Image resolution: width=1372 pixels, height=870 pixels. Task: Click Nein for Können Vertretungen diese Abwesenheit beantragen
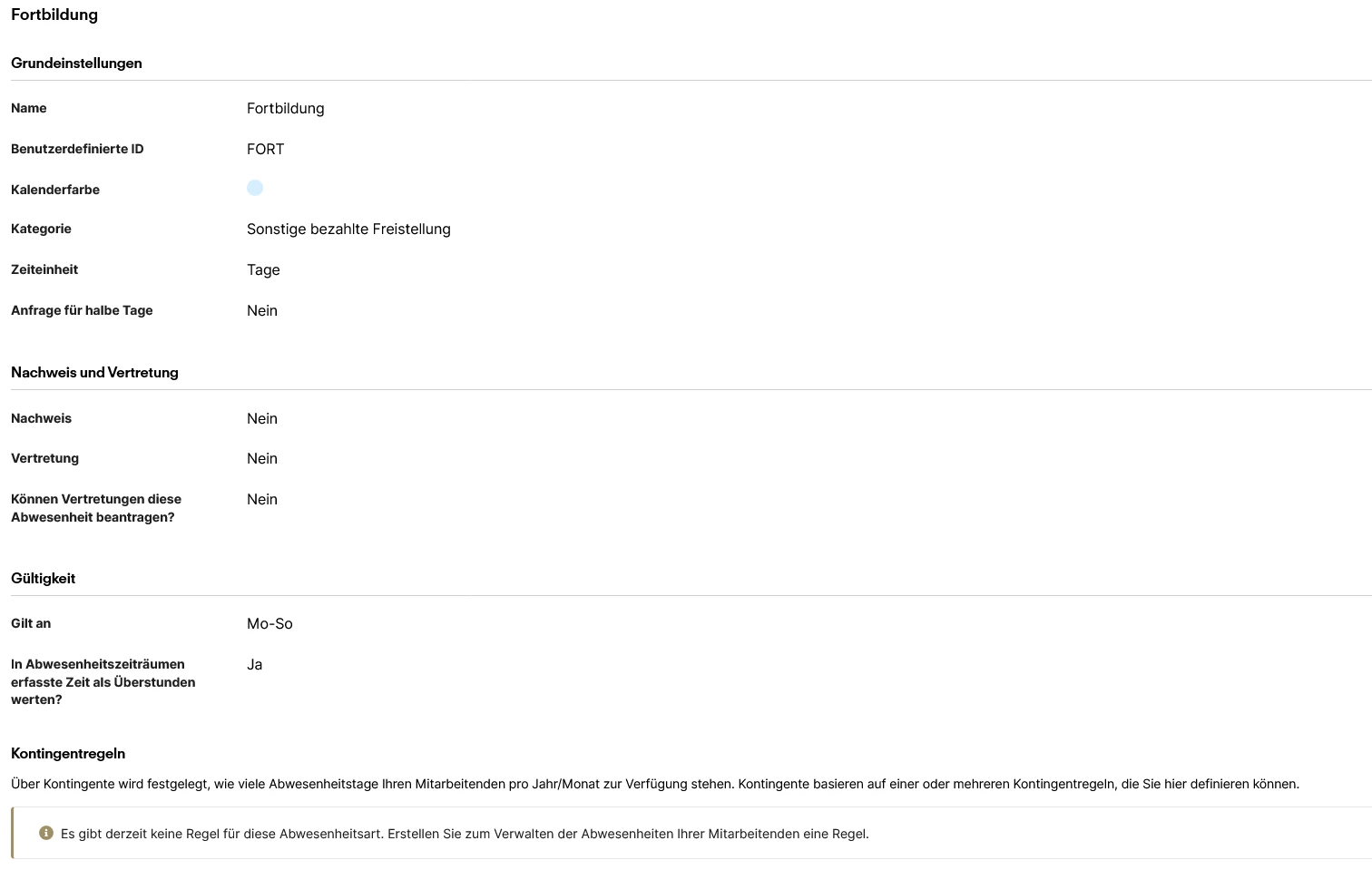(x=262, y=499)
